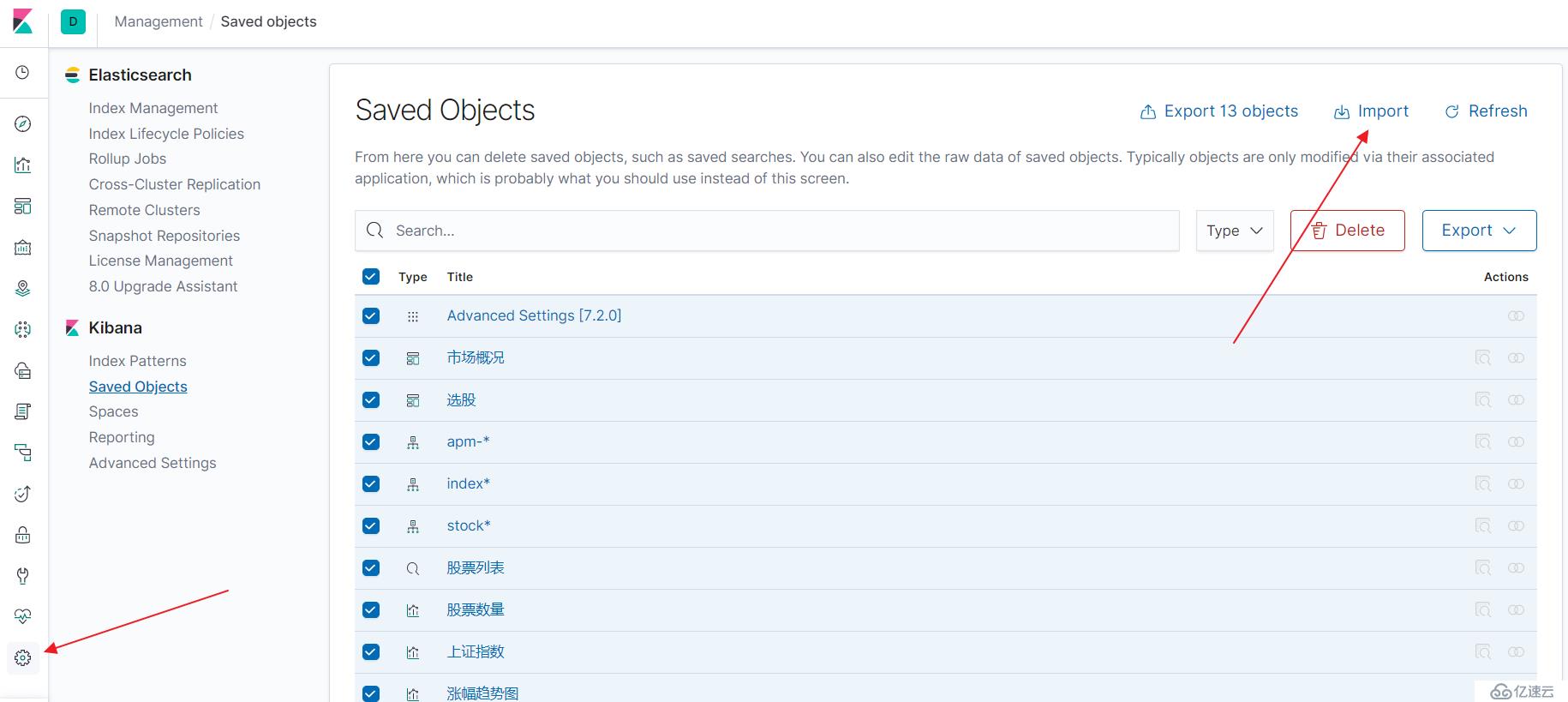Open Uptime icon in sidebar
This screenshot has height=702, width=1568.
pyautogui.click(x=23, y=494)
